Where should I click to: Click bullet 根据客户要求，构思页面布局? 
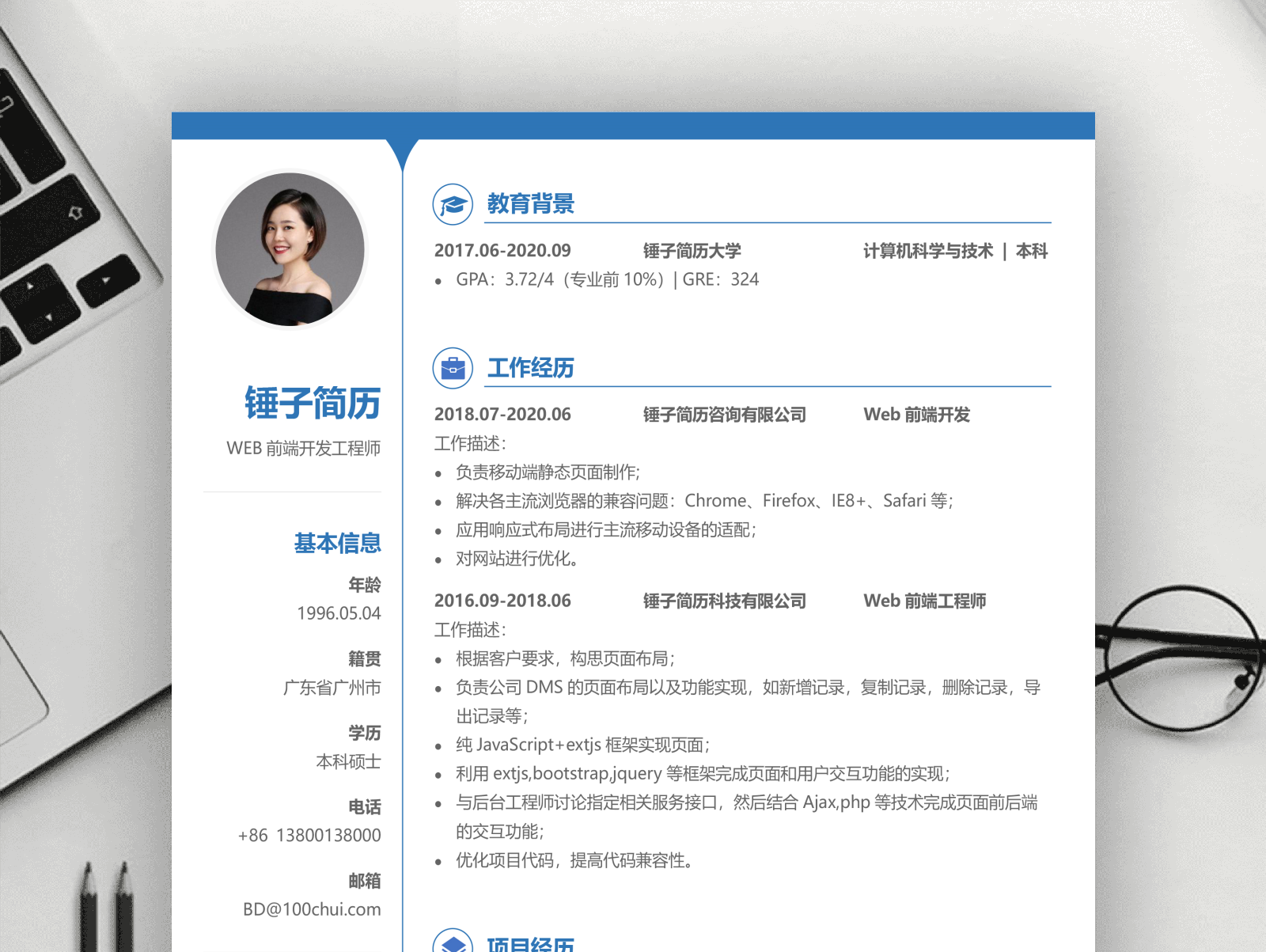pyautogui.click(x=565, y=658)
